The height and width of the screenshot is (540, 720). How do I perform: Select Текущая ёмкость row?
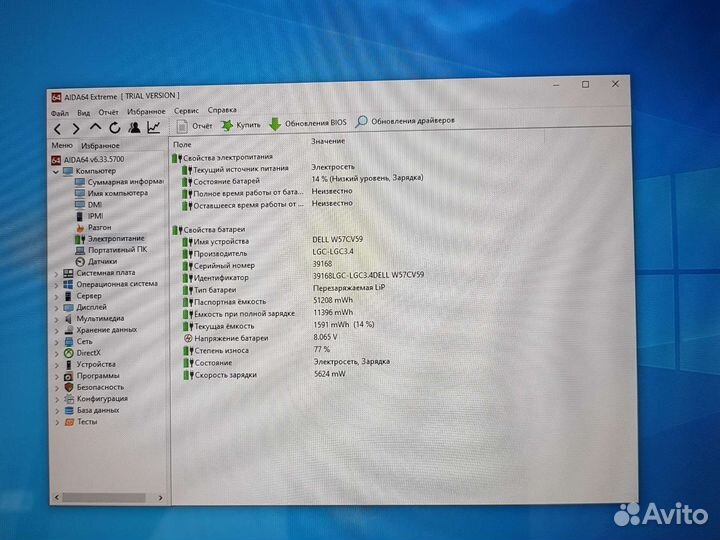pyautogui.click(x=279, y=326)
